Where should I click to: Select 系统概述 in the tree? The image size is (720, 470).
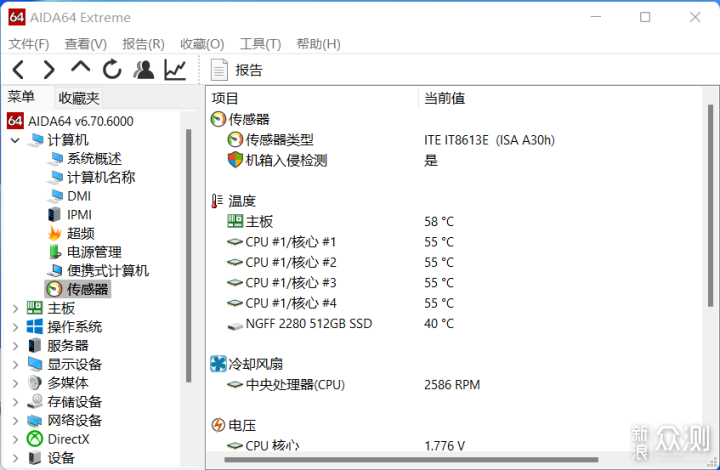tap(94, 158)
